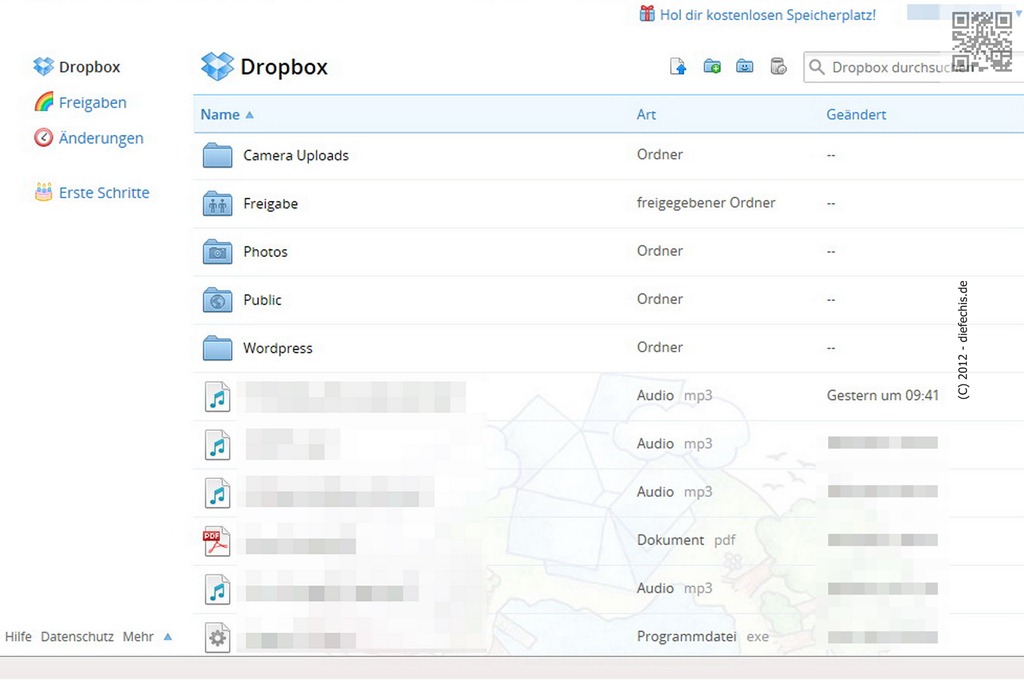
Task: Show deleted files icon in toolbar
Action: point(778,67)
